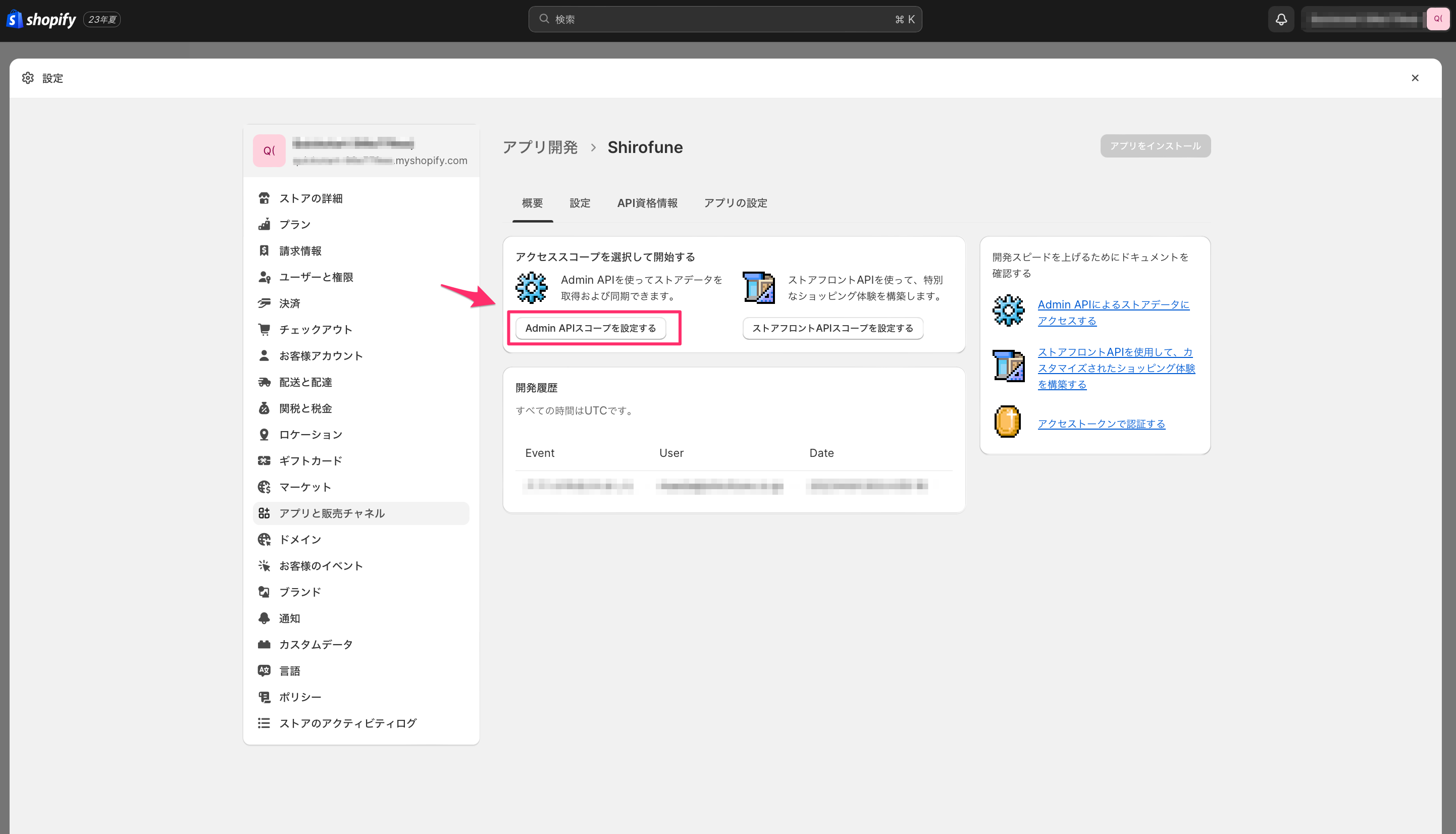Click the ストアのアクティビティログ list icon
The height and width of the screenshot is (834, 1456).
[264, 723]
